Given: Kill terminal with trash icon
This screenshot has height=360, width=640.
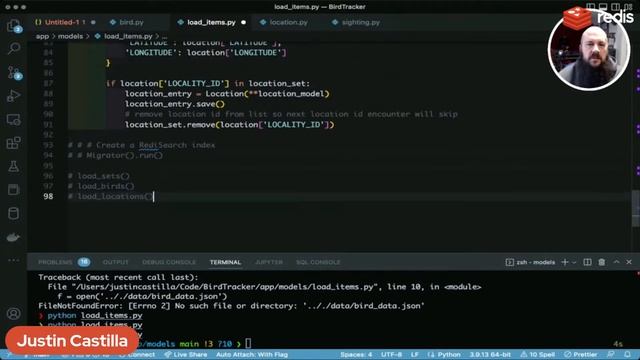Looking at the screenshot, I should [x=602, y=262].
